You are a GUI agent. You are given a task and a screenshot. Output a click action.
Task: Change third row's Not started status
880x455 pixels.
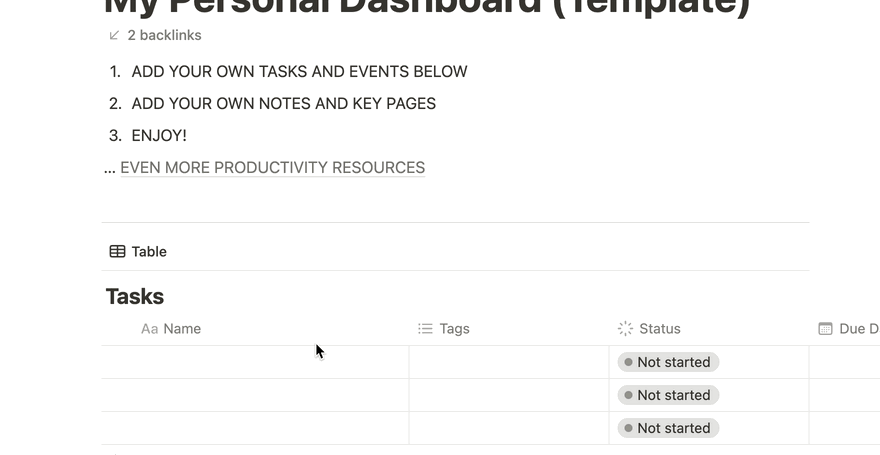pos(668,429)
